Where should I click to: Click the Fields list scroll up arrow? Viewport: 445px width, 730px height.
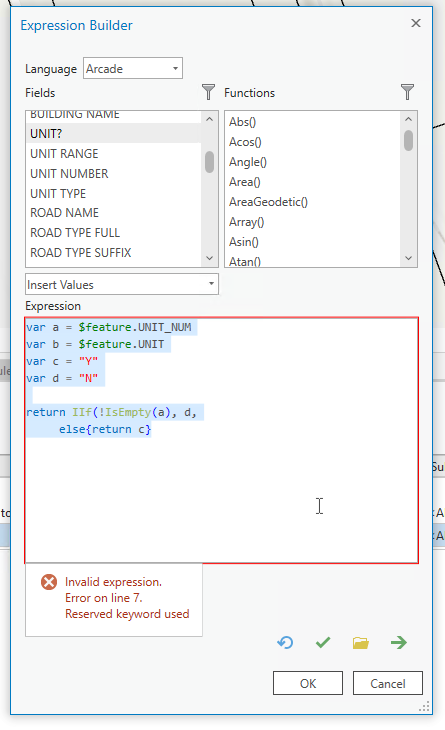point(209,119)
